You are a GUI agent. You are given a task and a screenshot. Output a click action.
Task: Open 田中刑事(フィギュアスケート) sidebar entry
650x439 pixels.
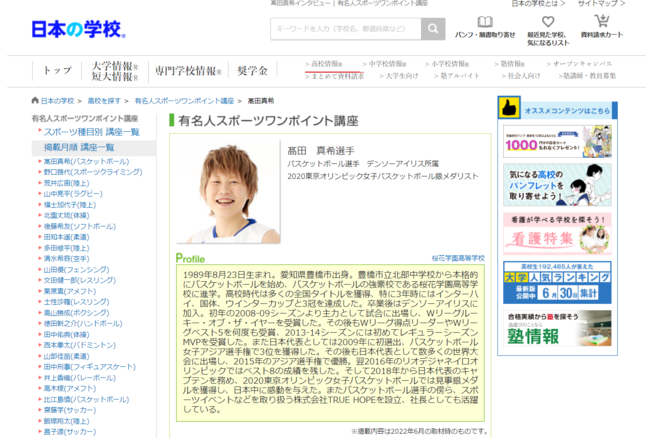(90, 367)
